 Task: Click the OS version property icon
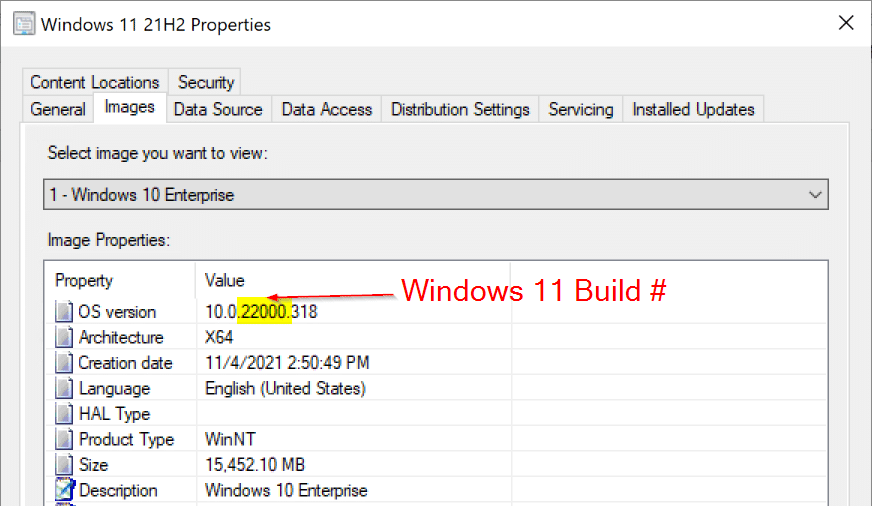pos(65,312)
